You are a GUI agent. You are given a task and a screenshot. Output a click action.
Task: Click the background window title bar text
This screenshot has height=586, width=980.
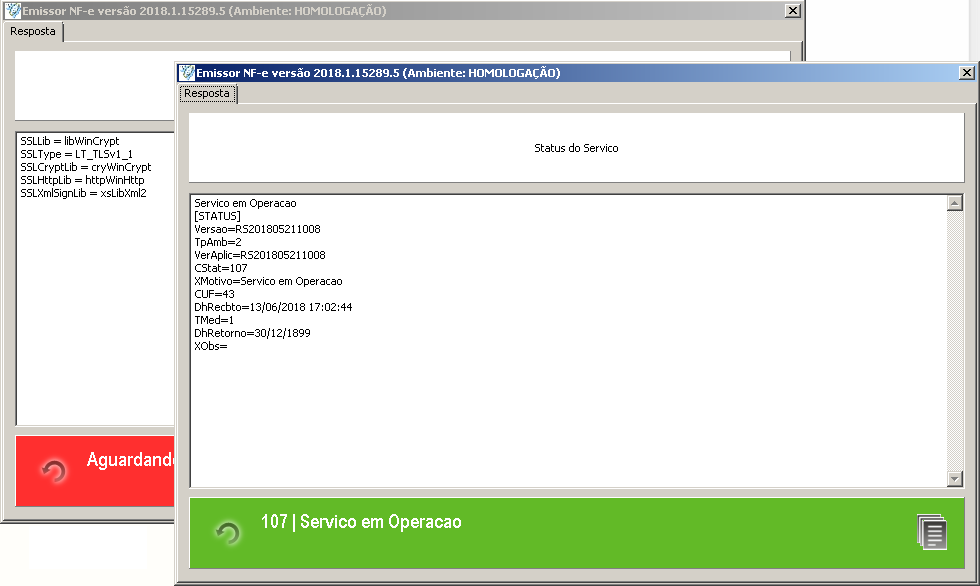click(204, 11)
